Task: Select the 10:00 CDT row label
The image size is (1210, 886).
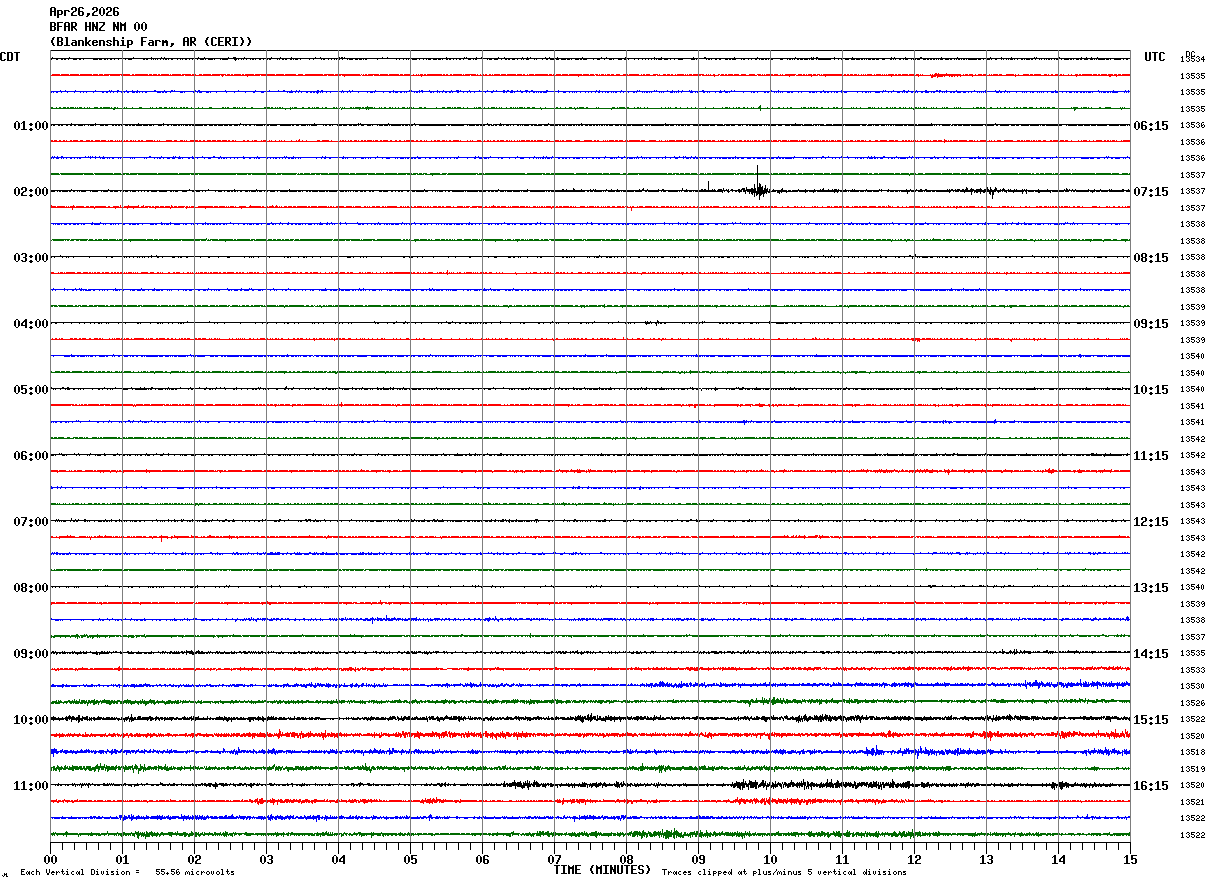Action: click(31, 720)
